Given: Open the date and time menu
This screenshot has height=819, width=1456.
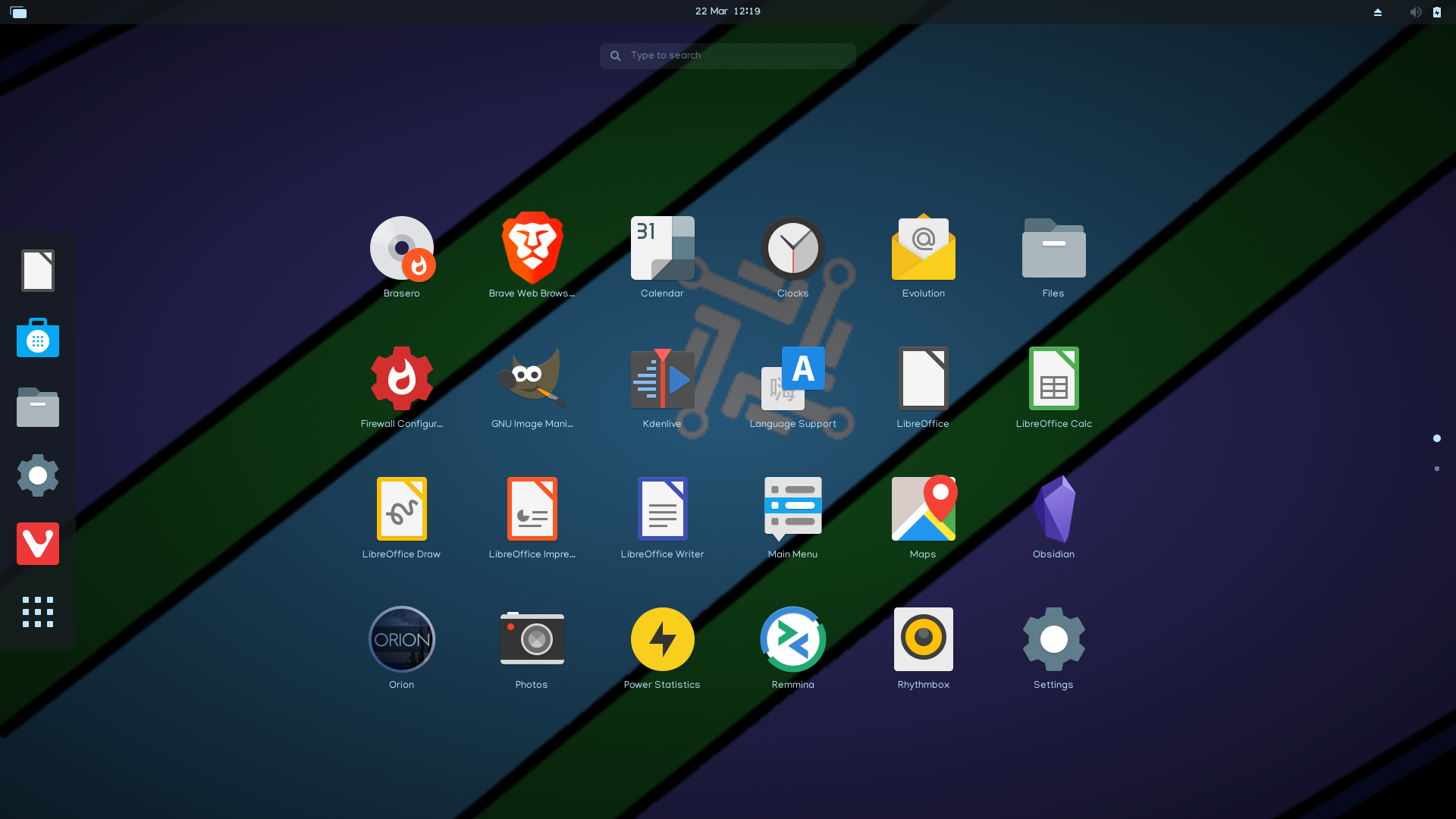Looking at the screenshot, I should [x=727, y=11].
